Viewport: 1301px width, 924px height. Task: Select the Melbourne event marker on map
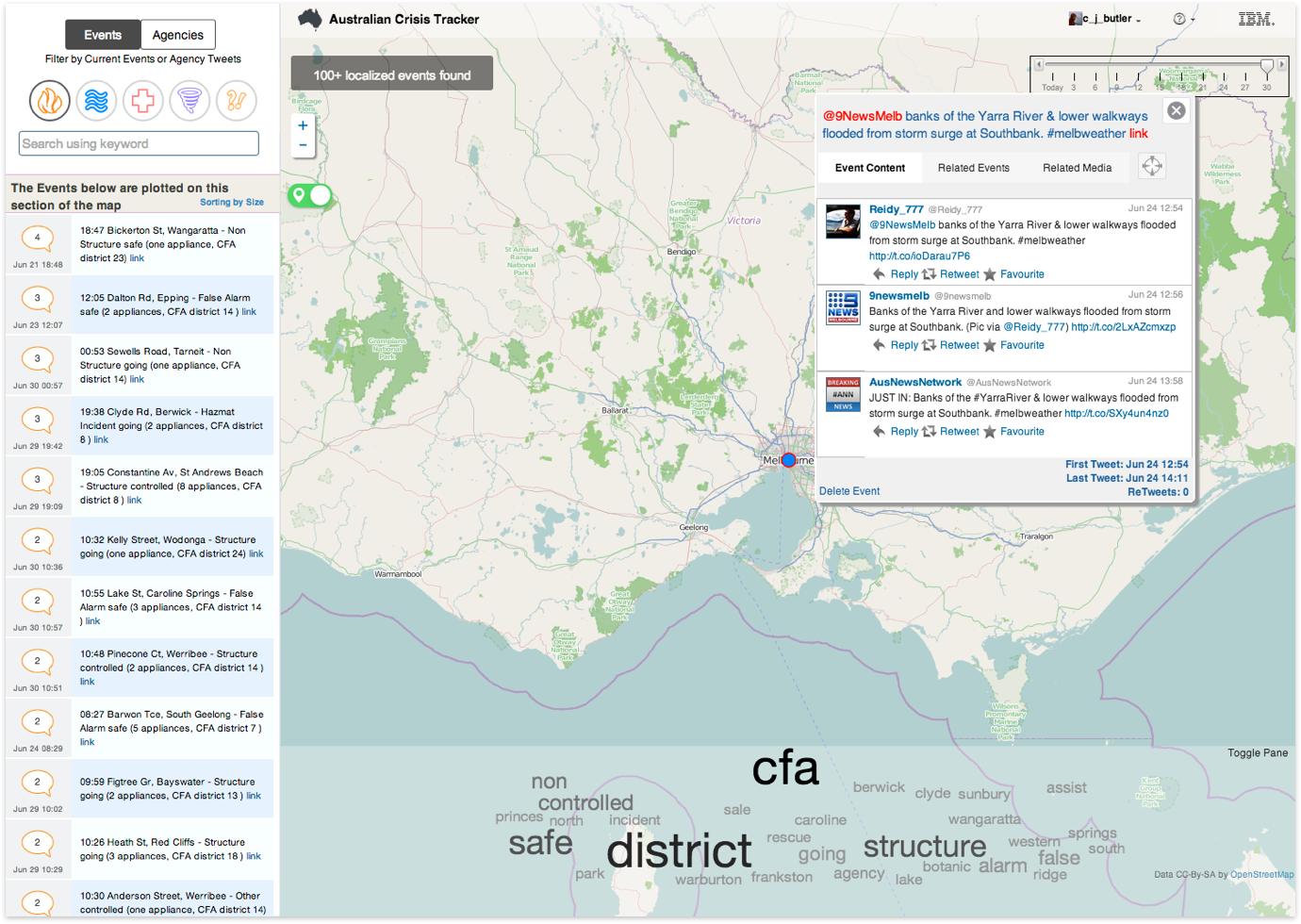coord(789,460)
